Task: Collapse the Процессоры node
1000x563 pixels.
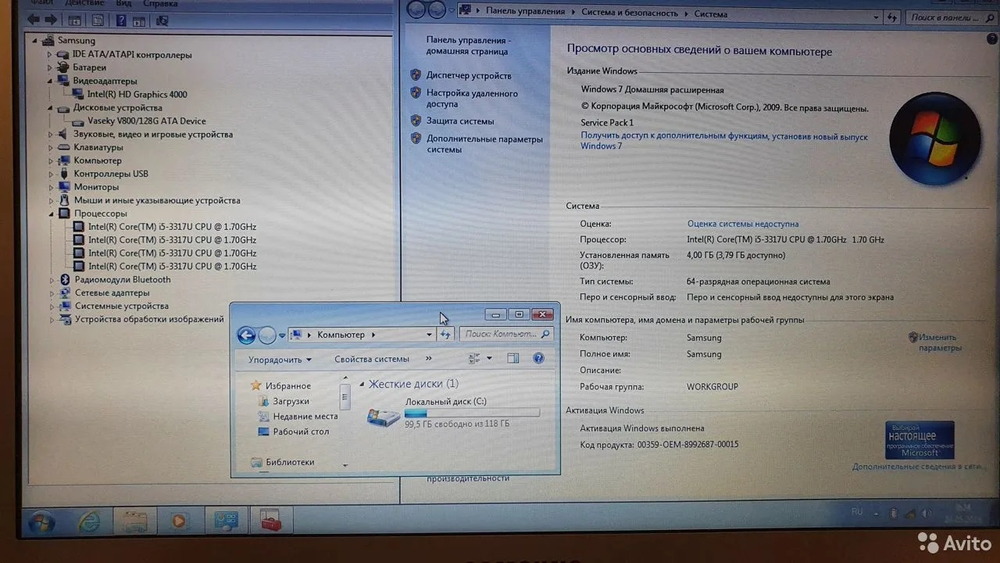Action: tap(50, 214)
